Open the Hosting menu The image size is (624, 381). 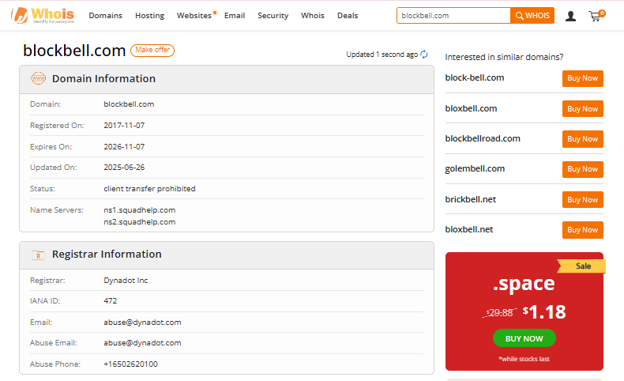(150, 16)
